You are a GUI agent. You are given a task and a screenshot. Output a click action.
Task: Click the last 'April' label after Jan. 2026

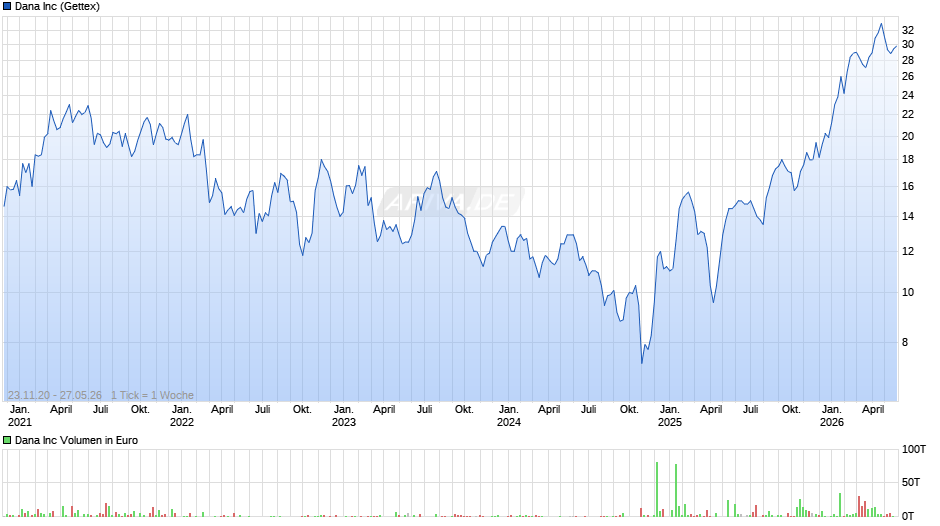[x=873, y=409]
